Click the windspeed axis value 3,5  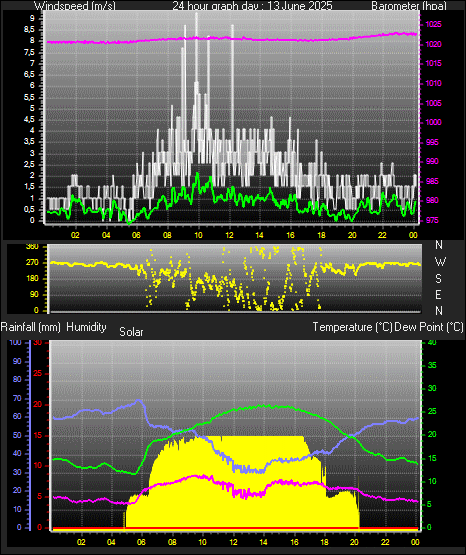click(x=29, y=142)
